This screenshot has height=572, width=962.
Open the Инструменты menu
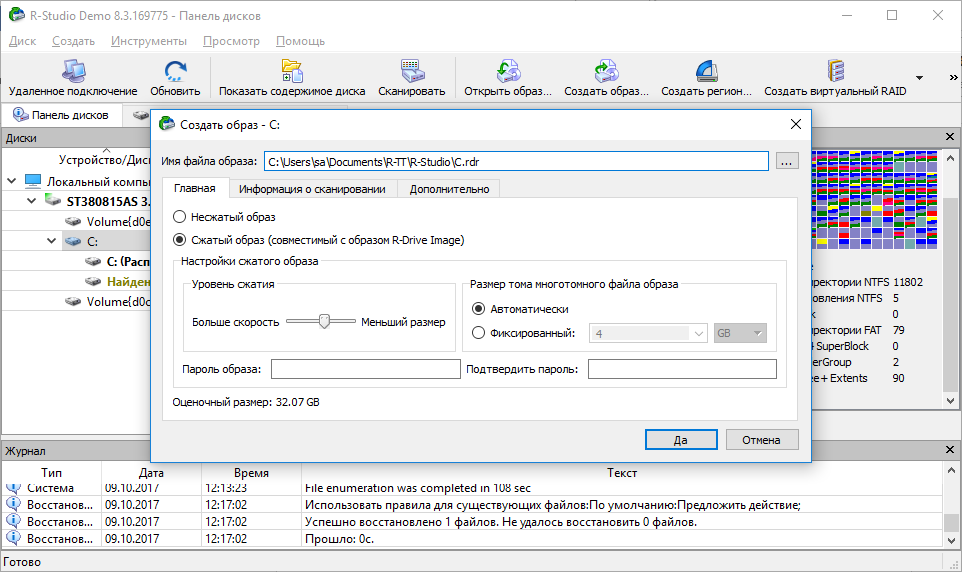click(148, 41)
